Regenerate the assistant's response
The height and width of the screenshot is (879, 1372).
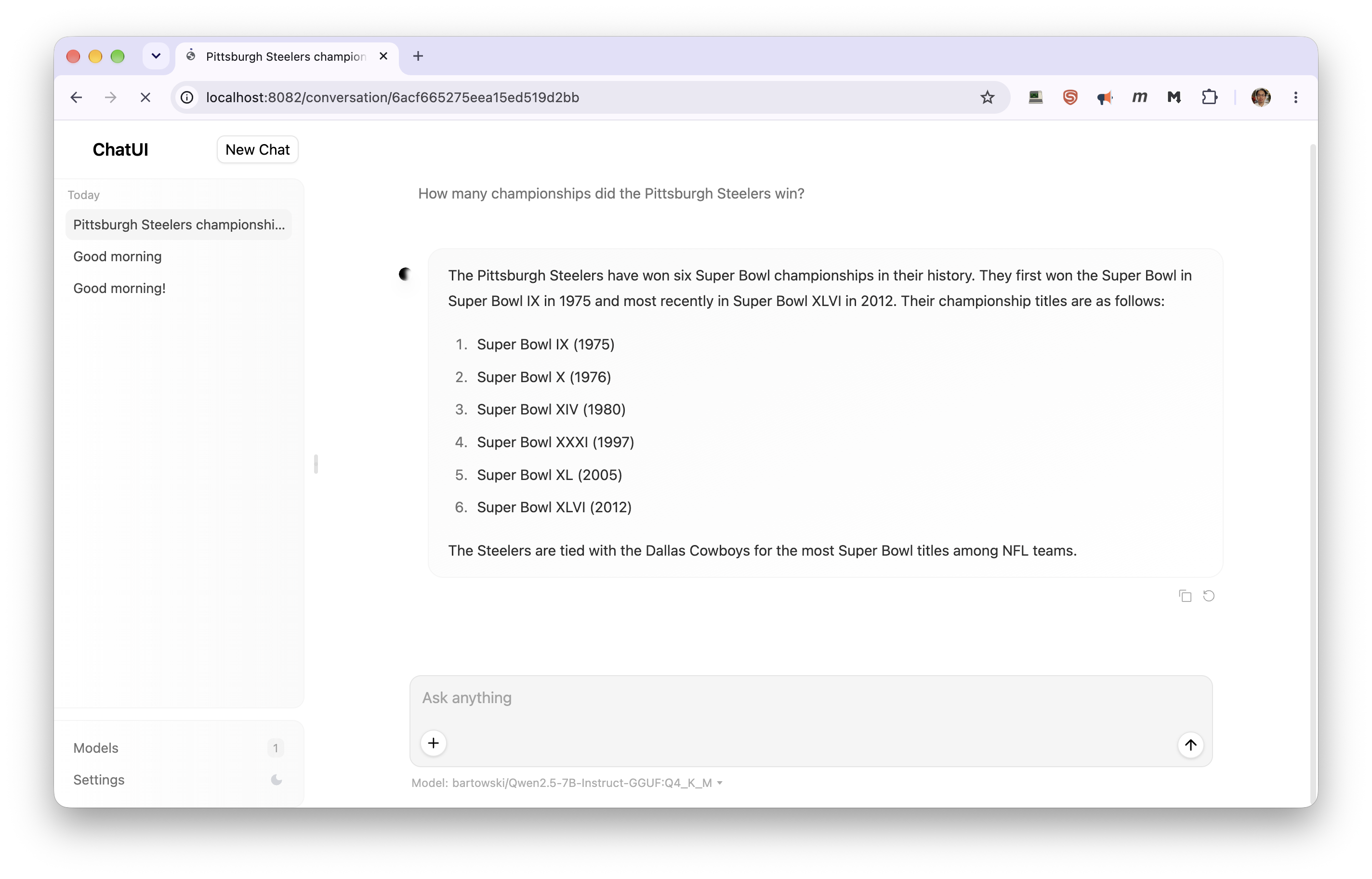(1208, 596)
